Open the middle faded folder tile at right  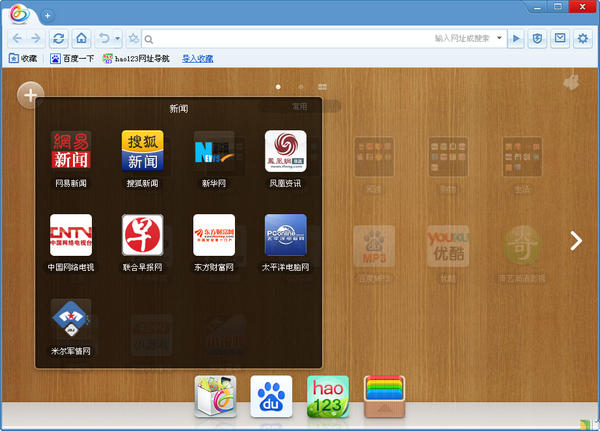448,157
